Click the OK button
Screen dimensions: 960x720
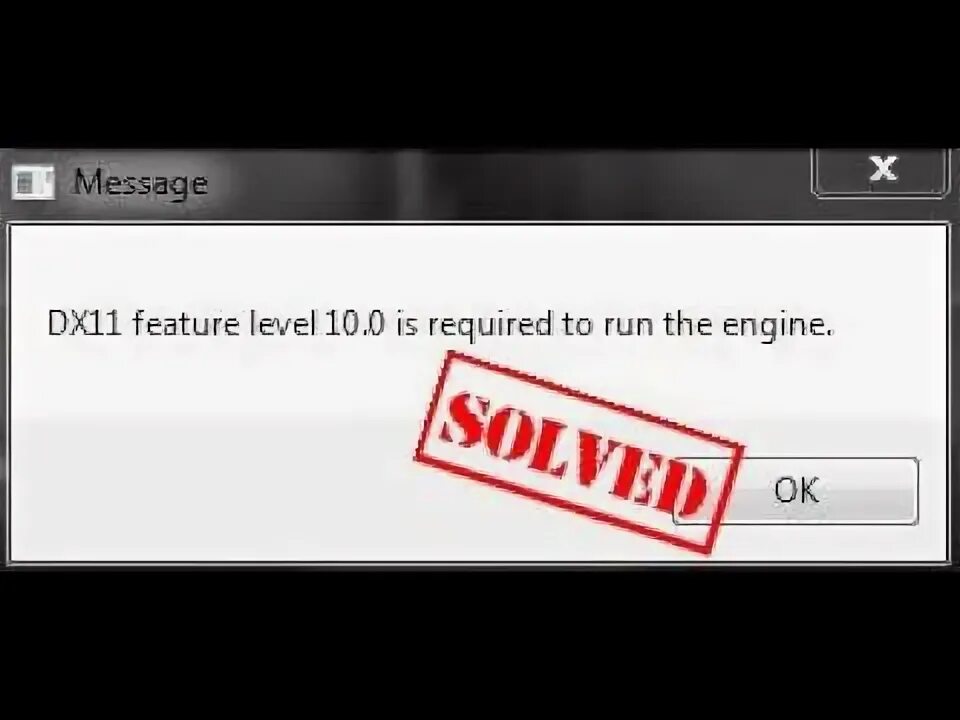795,491
